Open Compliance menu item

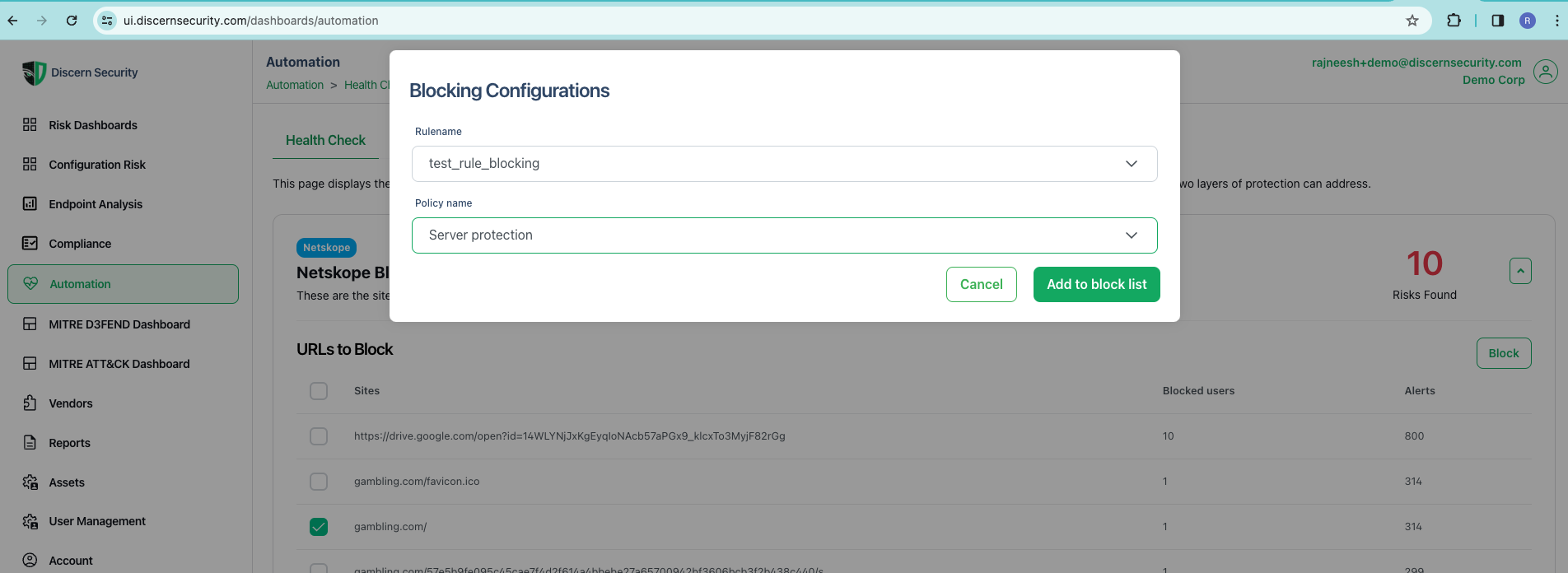click(x=80, y=244)
